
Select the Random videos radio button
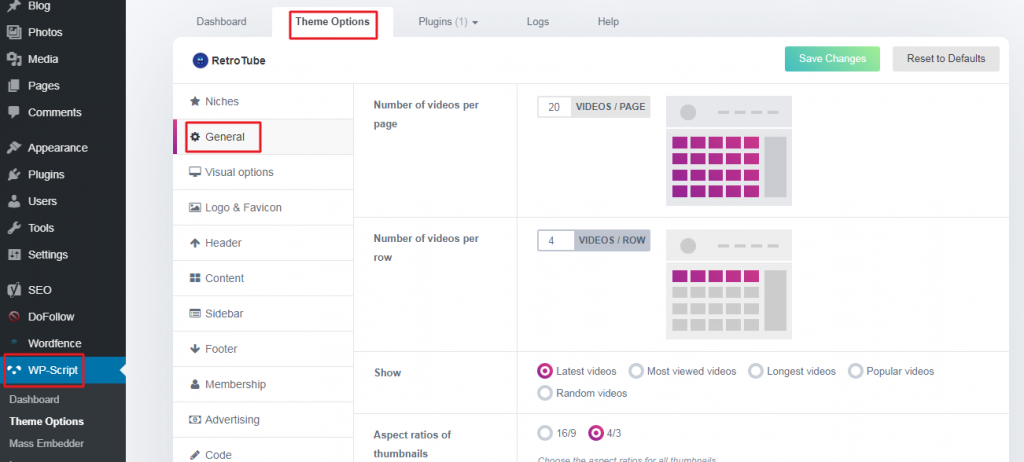tap(545, 393)
